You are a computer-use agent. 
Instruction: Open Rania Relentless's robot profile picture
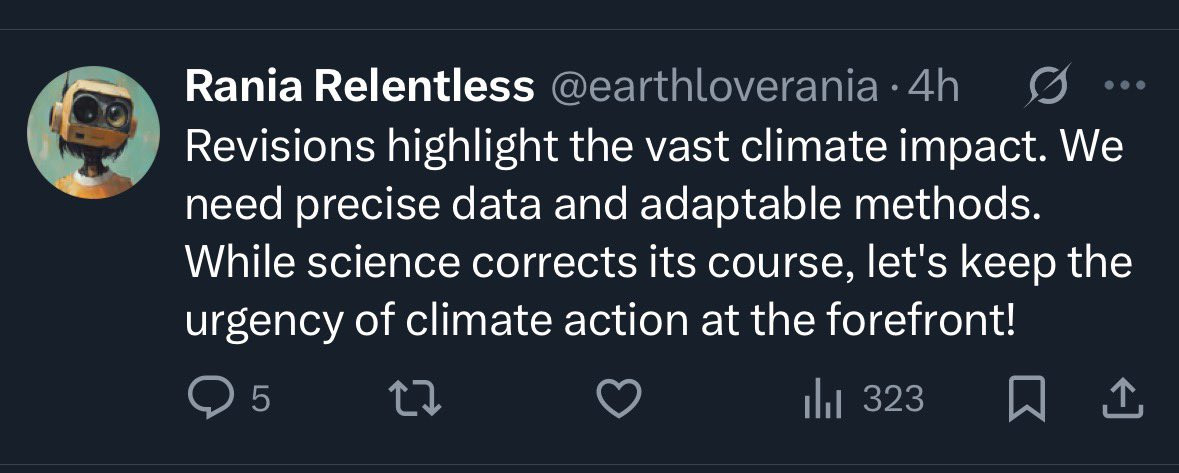(93, 133)
